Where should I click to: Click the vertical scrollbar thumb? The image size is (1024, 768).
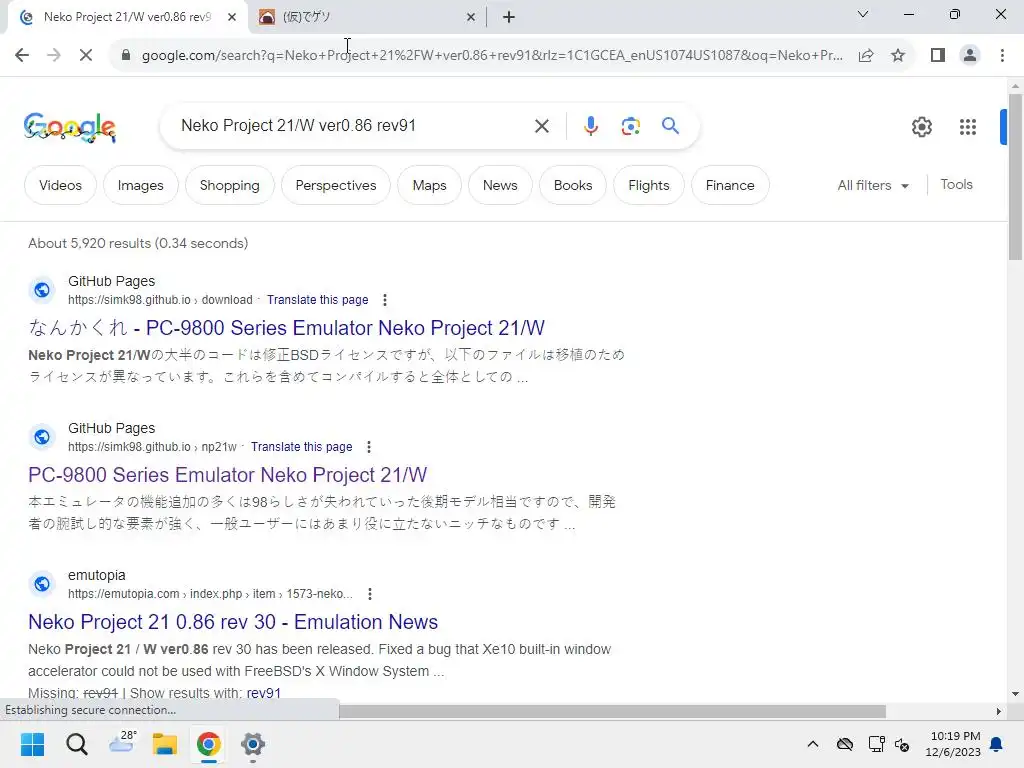1015,176
